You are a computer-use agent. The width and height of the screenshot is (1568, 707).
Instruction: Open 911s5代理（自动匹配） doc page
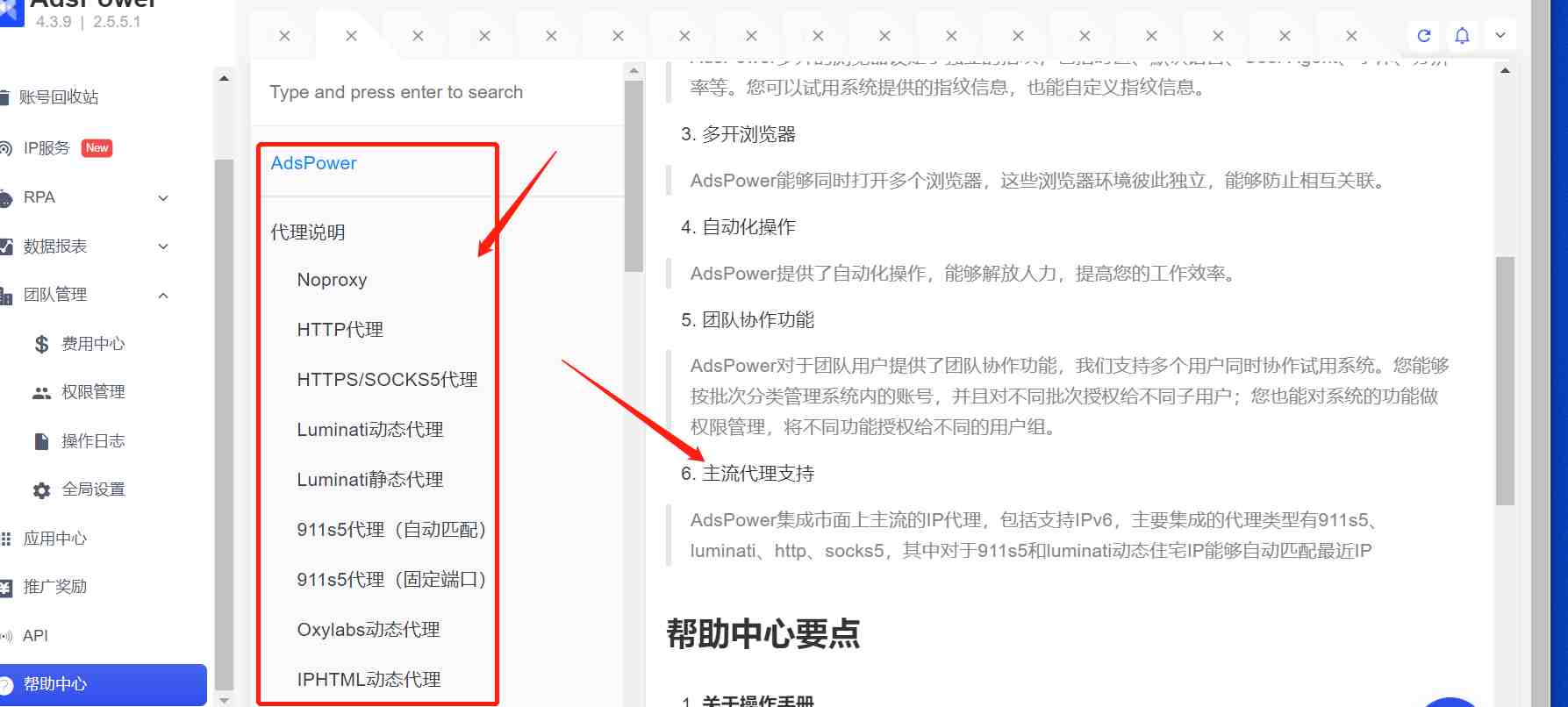(x=391, y=530)
